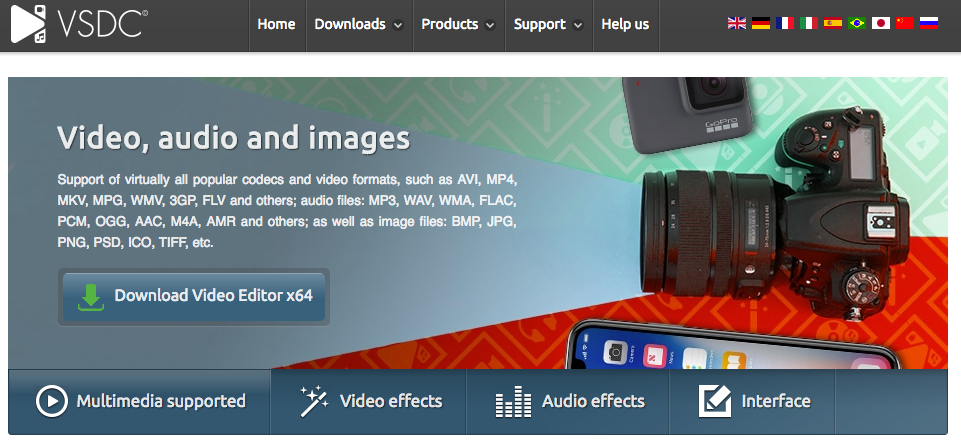Select the Video effects tab
The width and height of the screenshot is (961, 447).
pos(368,402)
